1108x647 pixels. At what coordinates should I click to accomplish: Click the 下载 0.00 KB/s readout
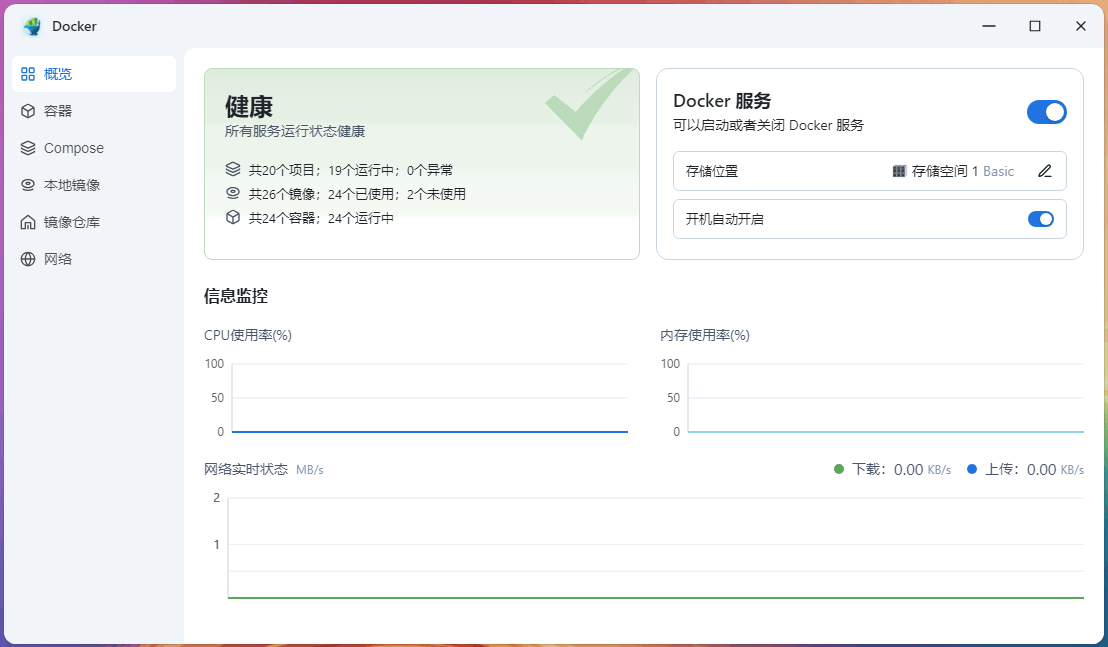(901, 469)
